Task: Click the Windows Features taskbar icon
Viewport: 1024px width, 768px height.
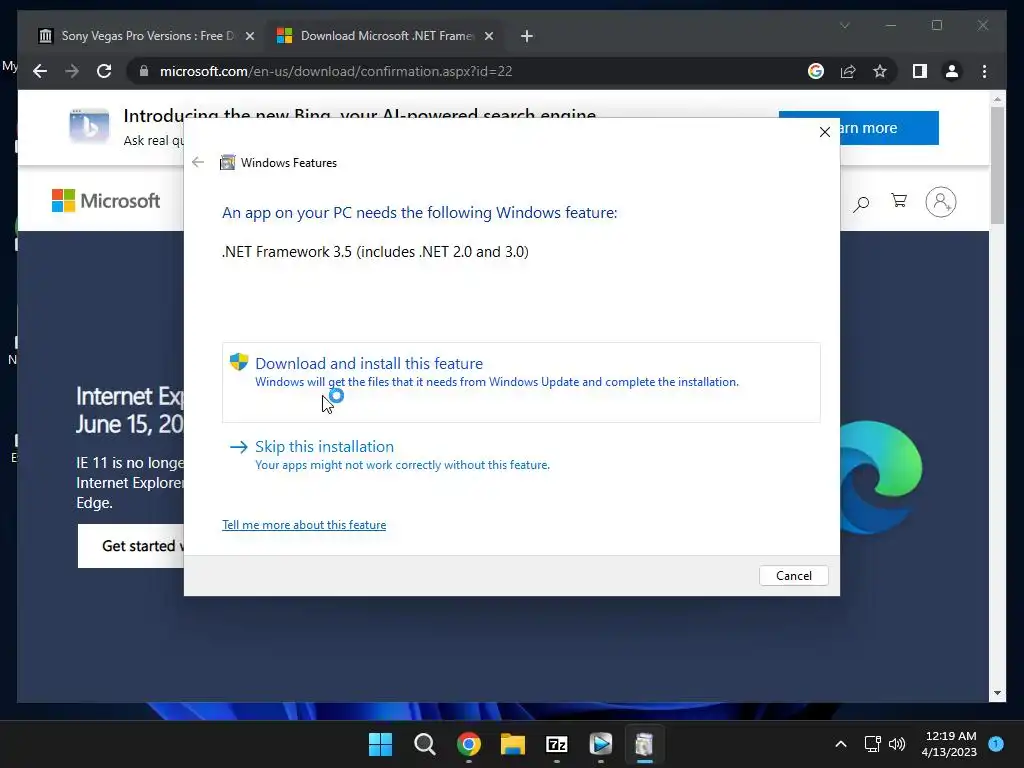Action: (644, 744)
